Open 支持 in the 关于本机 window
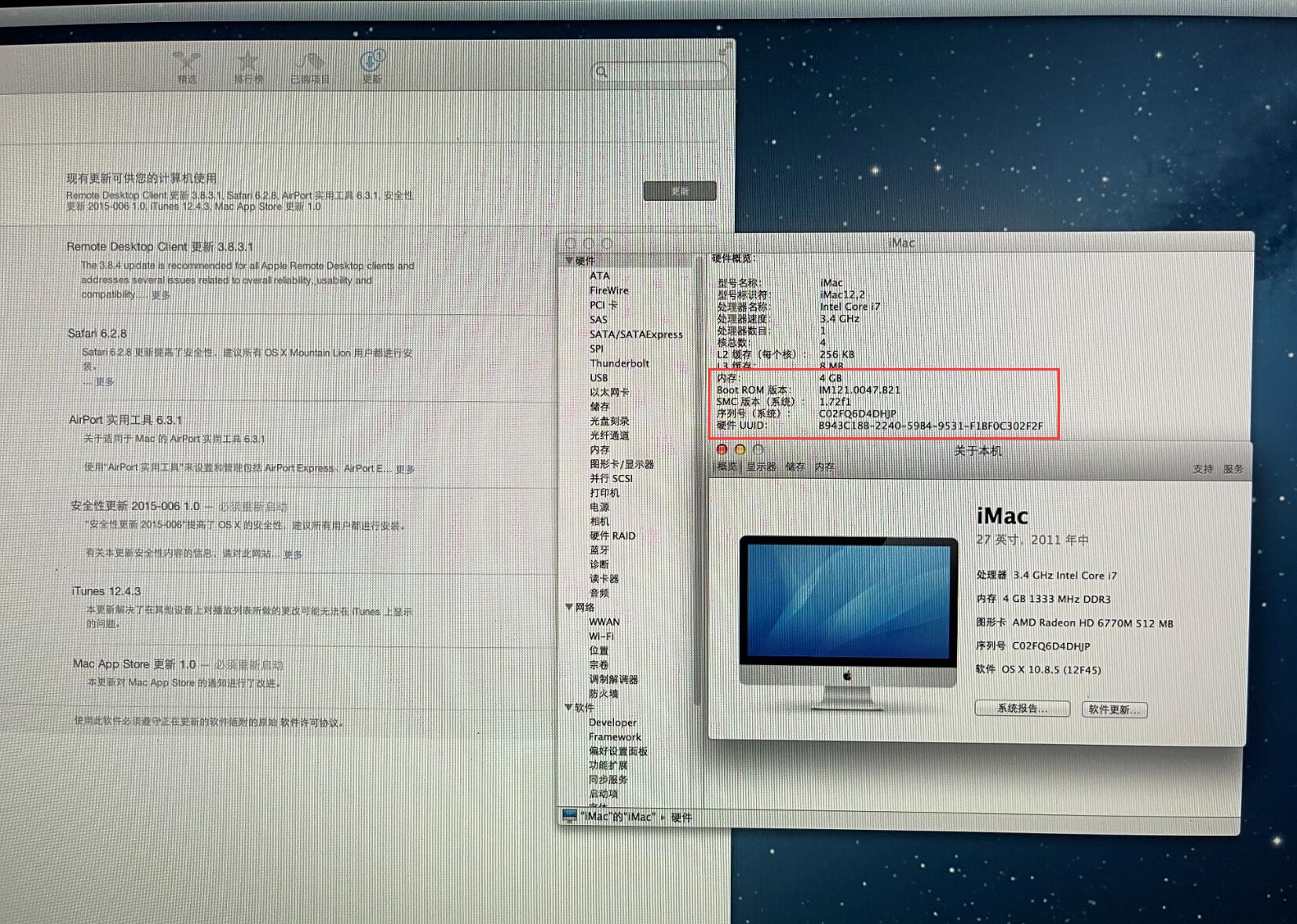 click(1203, 469)
